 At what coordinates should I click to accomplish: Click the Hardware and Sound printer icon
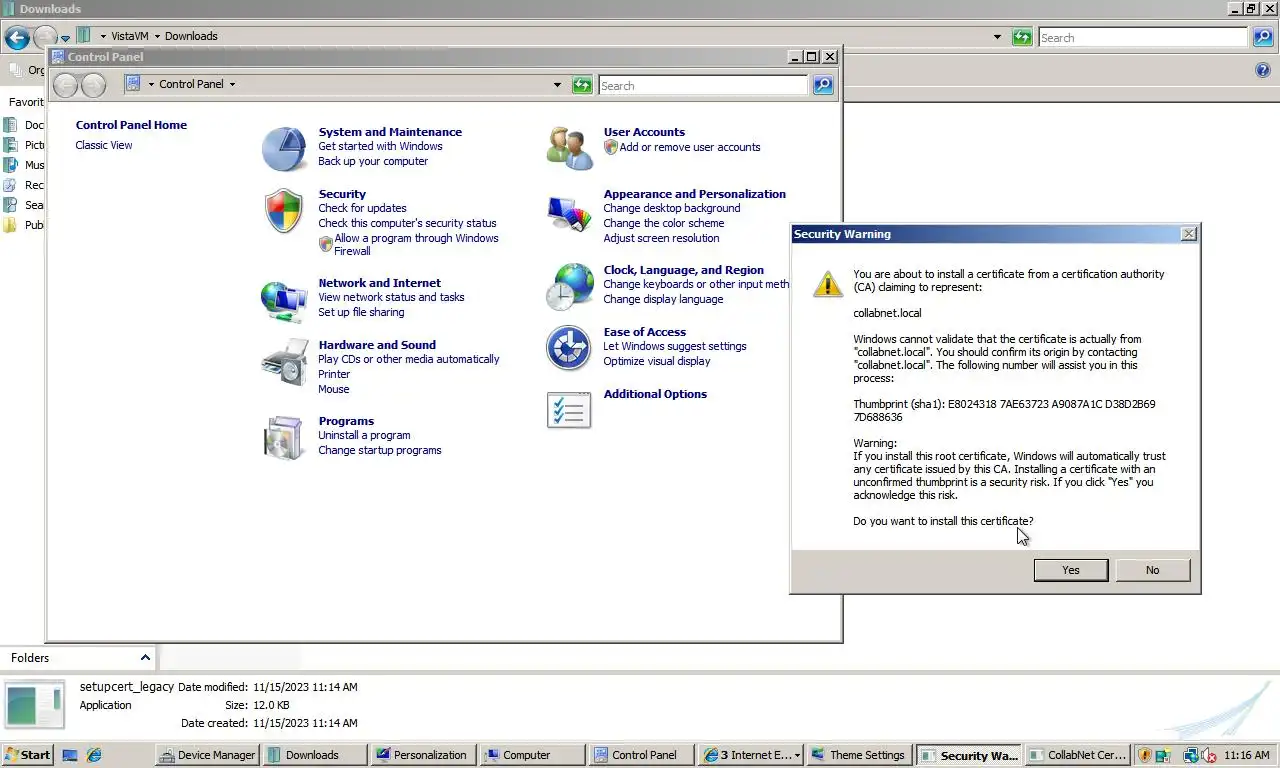tap(284, 362)
